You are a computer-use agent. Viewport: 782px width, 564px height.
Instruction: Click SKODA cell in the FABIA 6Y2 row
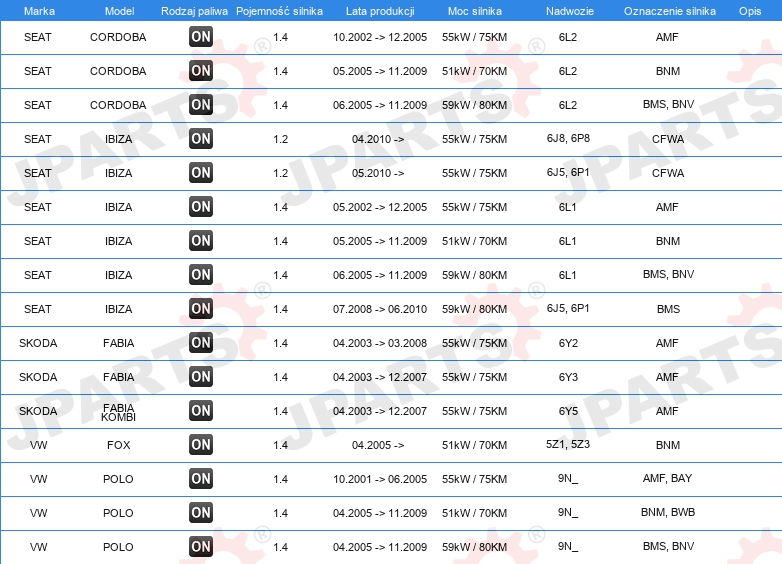click(38, 343)
